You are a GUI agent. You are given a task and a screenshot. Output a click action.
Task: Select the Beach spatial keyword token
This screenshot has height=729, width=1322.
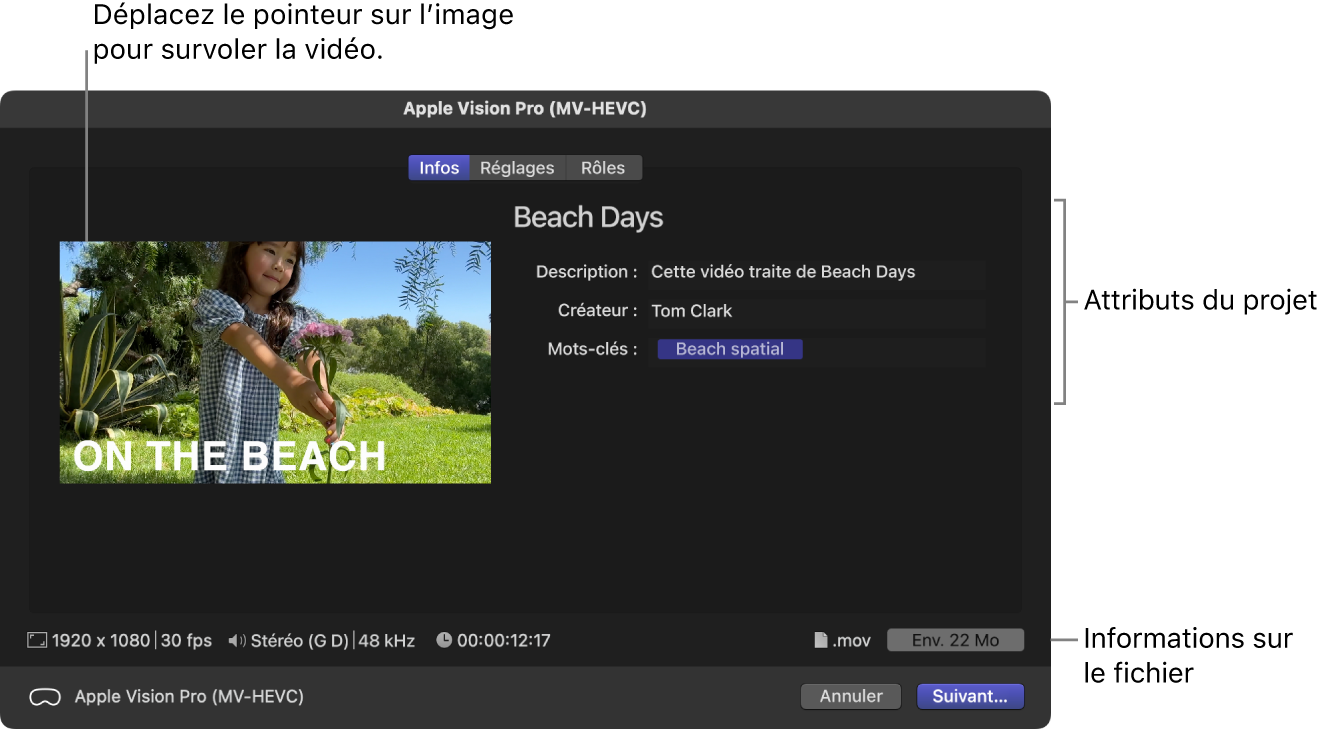point(729,349)
